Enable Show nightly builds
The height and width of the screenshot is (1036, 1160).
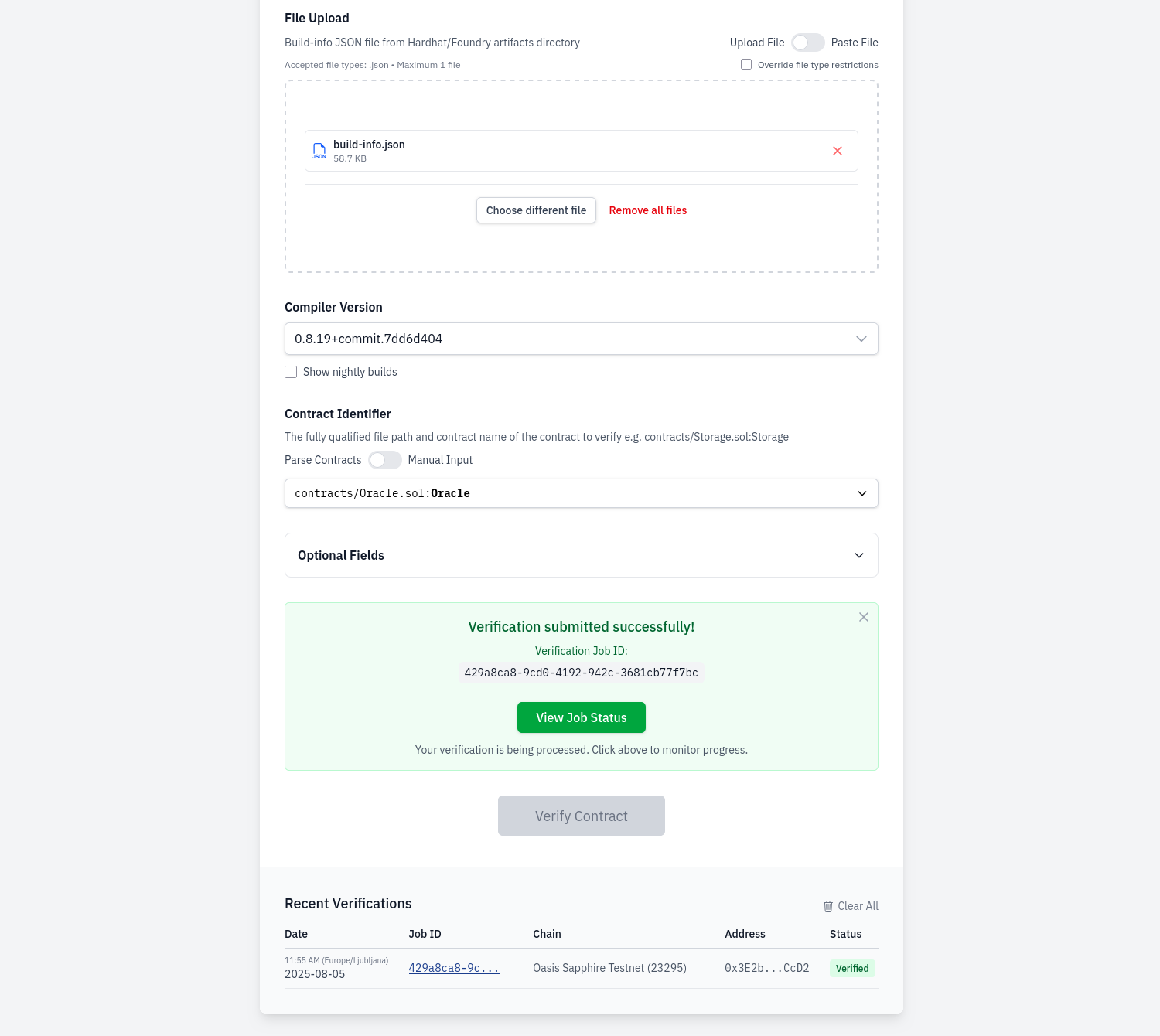tap(291, 372)
